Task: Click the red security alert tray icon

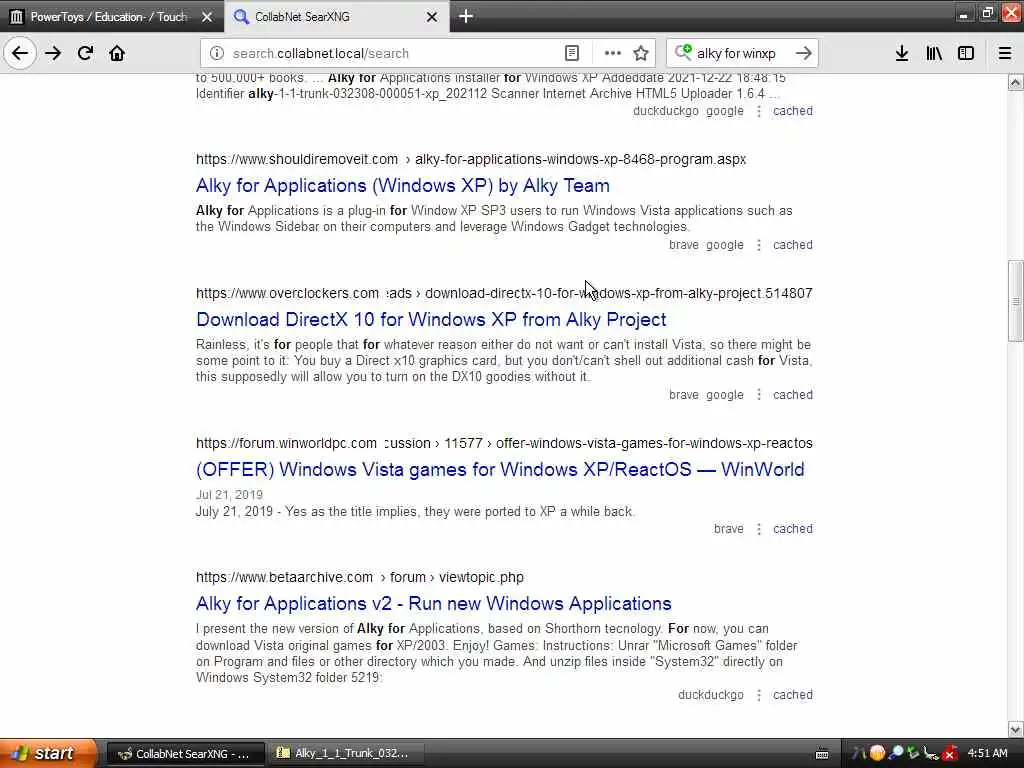Action: tap(950, 754)
